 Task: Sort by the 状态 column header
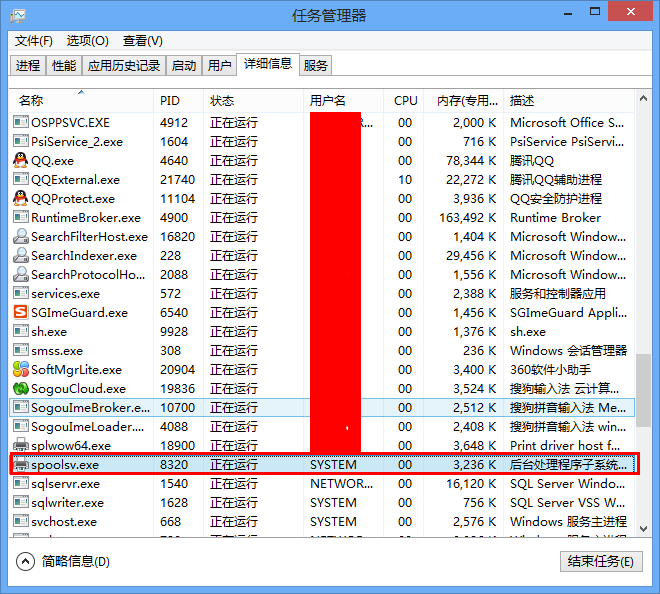(253, 101)
